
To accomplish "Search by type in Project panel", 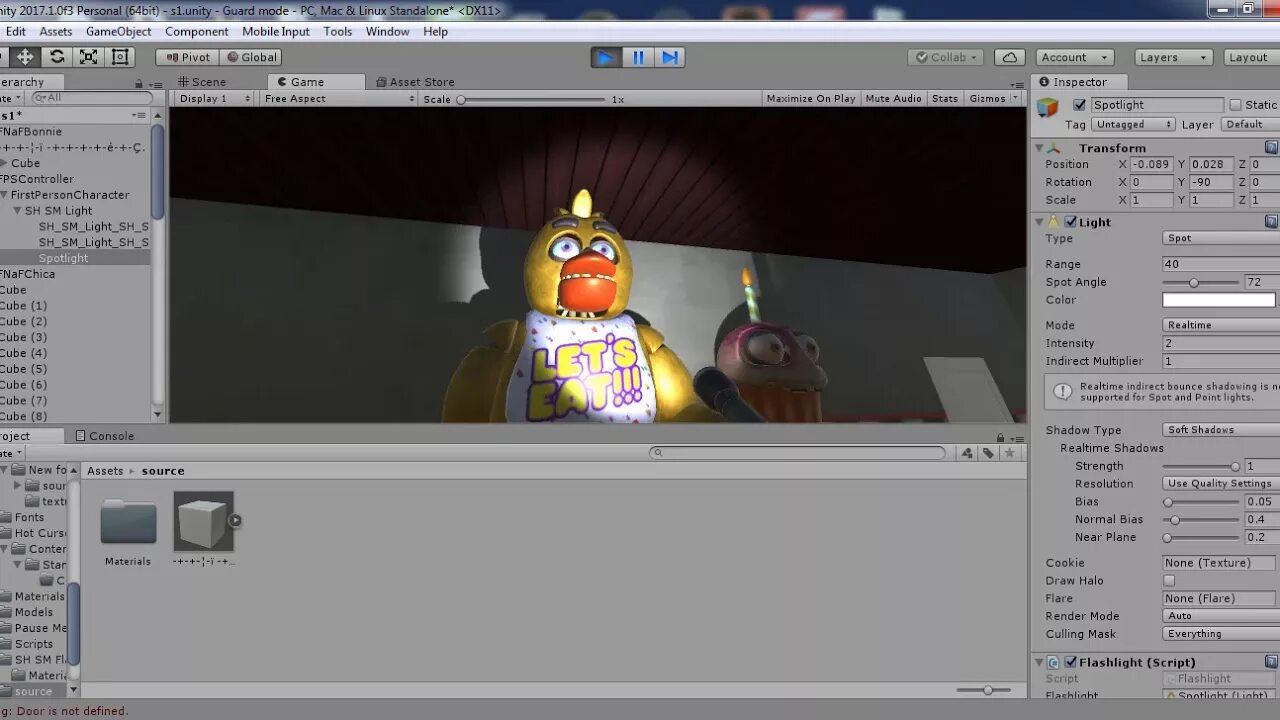I will (x=967, y=453).
